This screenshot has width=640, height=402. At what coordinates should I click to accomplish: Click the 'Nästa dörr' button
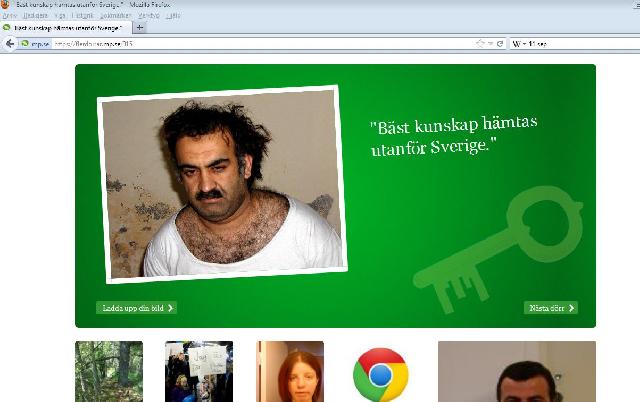550,308
